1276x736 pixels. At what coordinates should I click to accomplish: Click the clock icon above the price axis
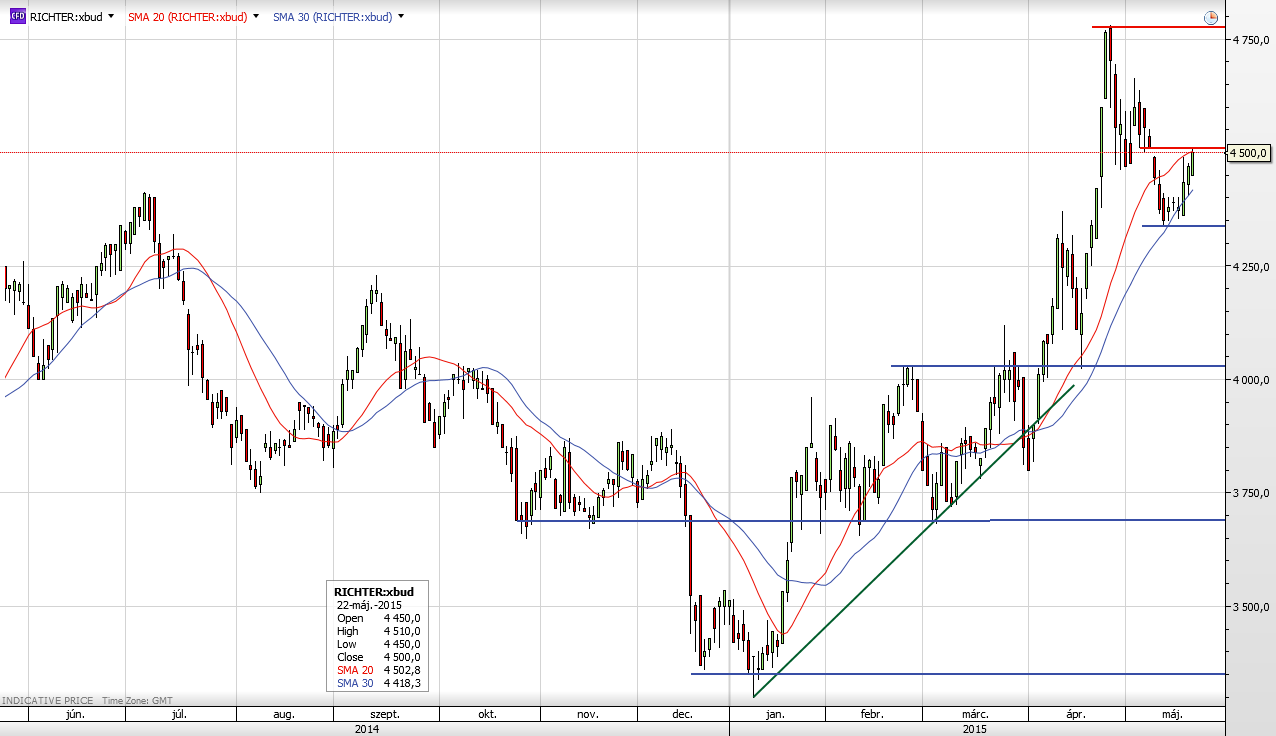click(1211, 17)
